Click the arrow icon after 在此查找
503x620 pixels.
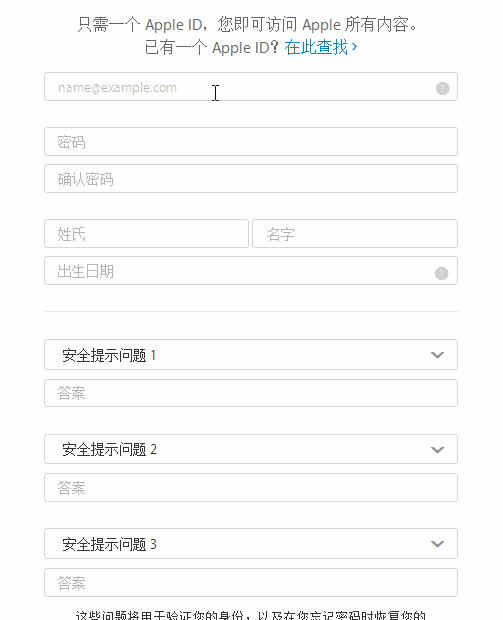click(x=354, y=47)
